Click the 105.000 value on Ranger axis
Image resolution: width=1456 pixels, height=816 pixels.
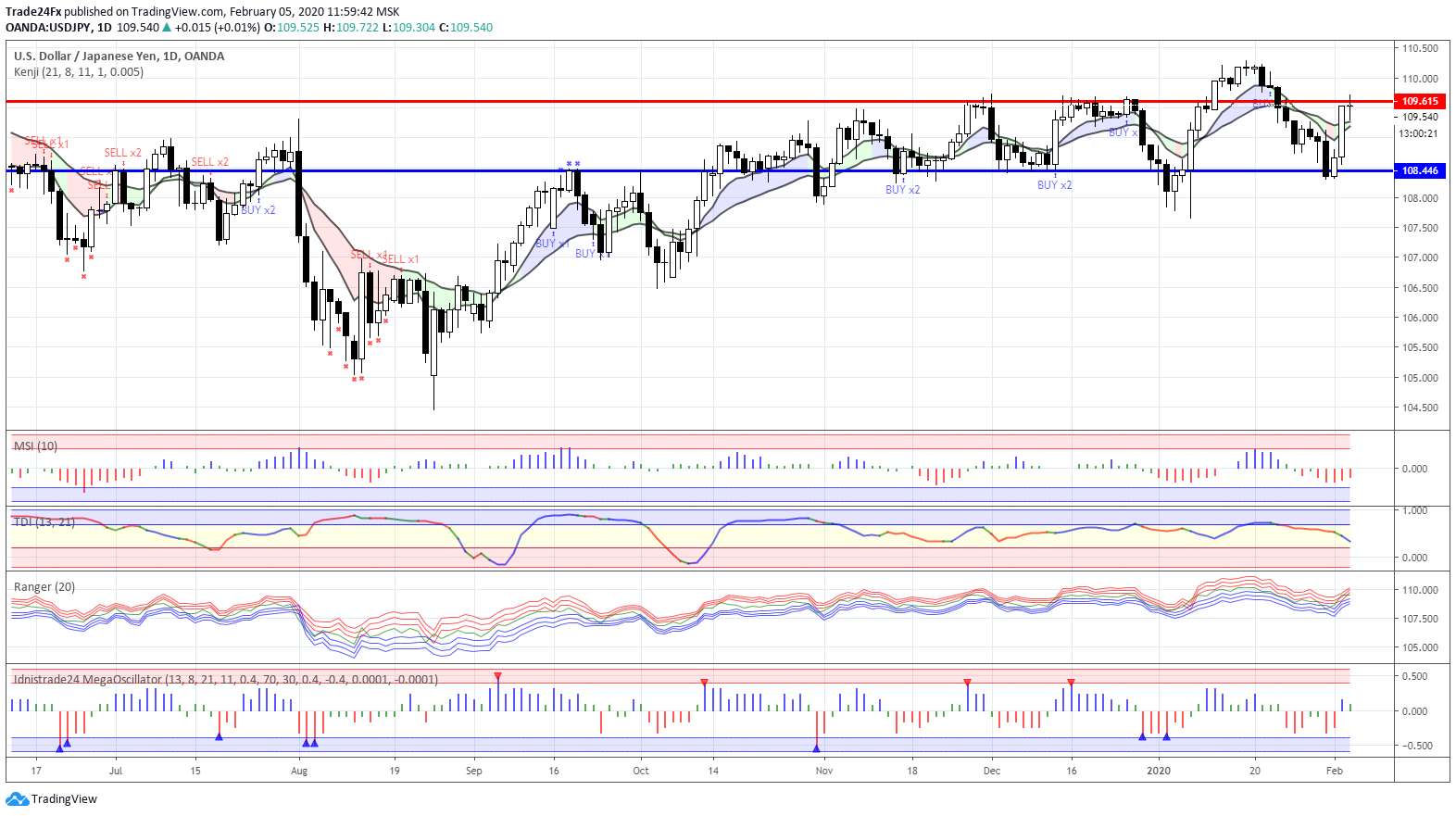(1420, 647)
